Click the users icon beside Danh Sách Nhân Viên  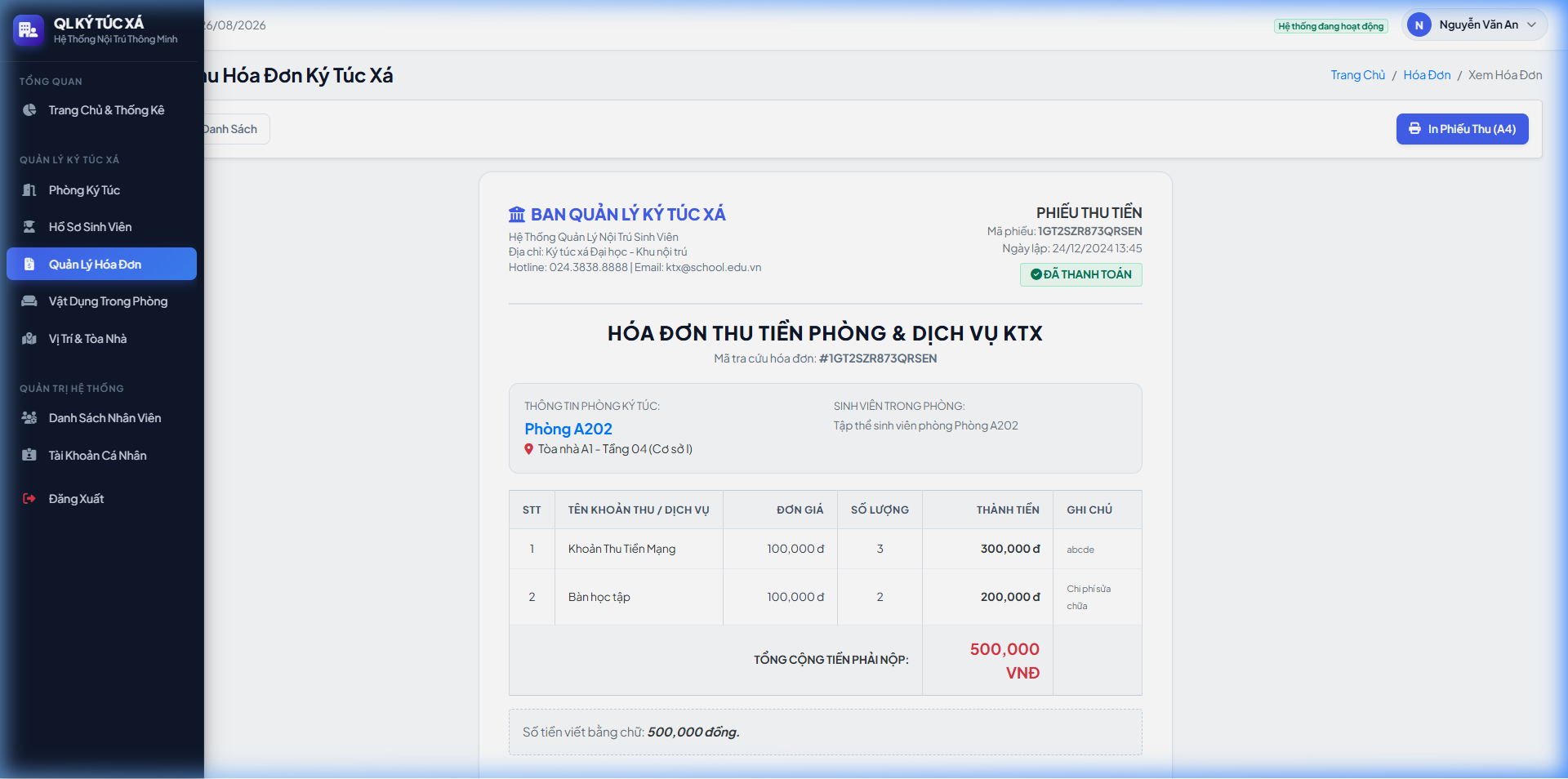[29, 418]
